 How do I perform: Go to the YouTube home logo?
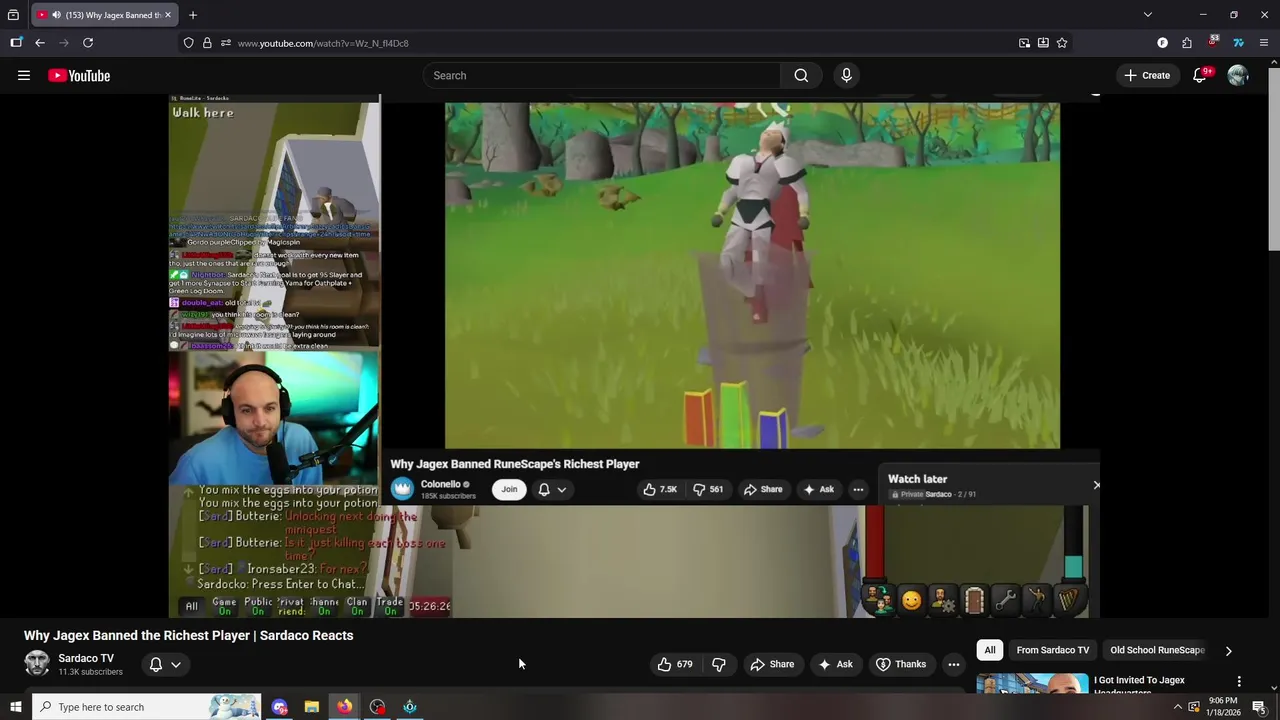click(79, 76)
